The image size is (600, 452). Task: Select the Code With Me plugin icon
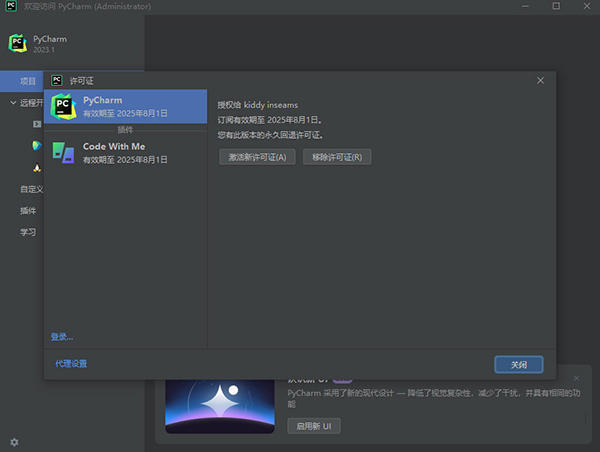(63, 152)
